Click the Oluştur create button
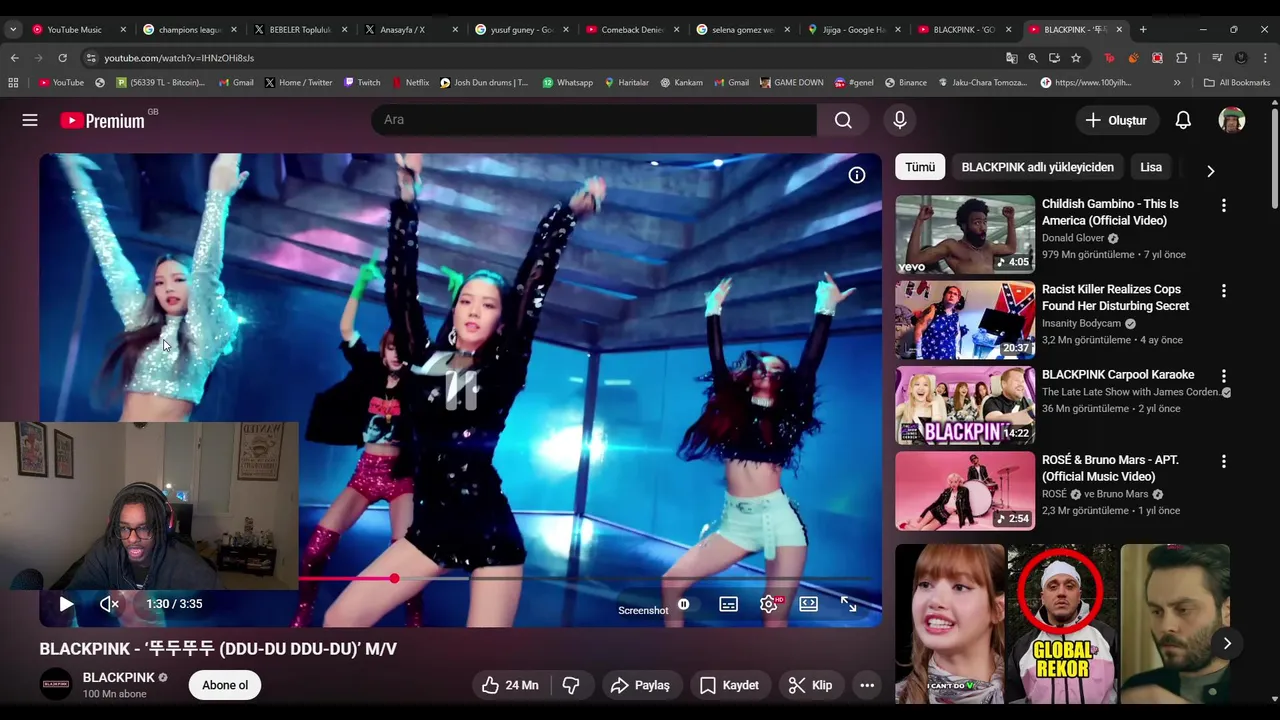 point(1115,120)
